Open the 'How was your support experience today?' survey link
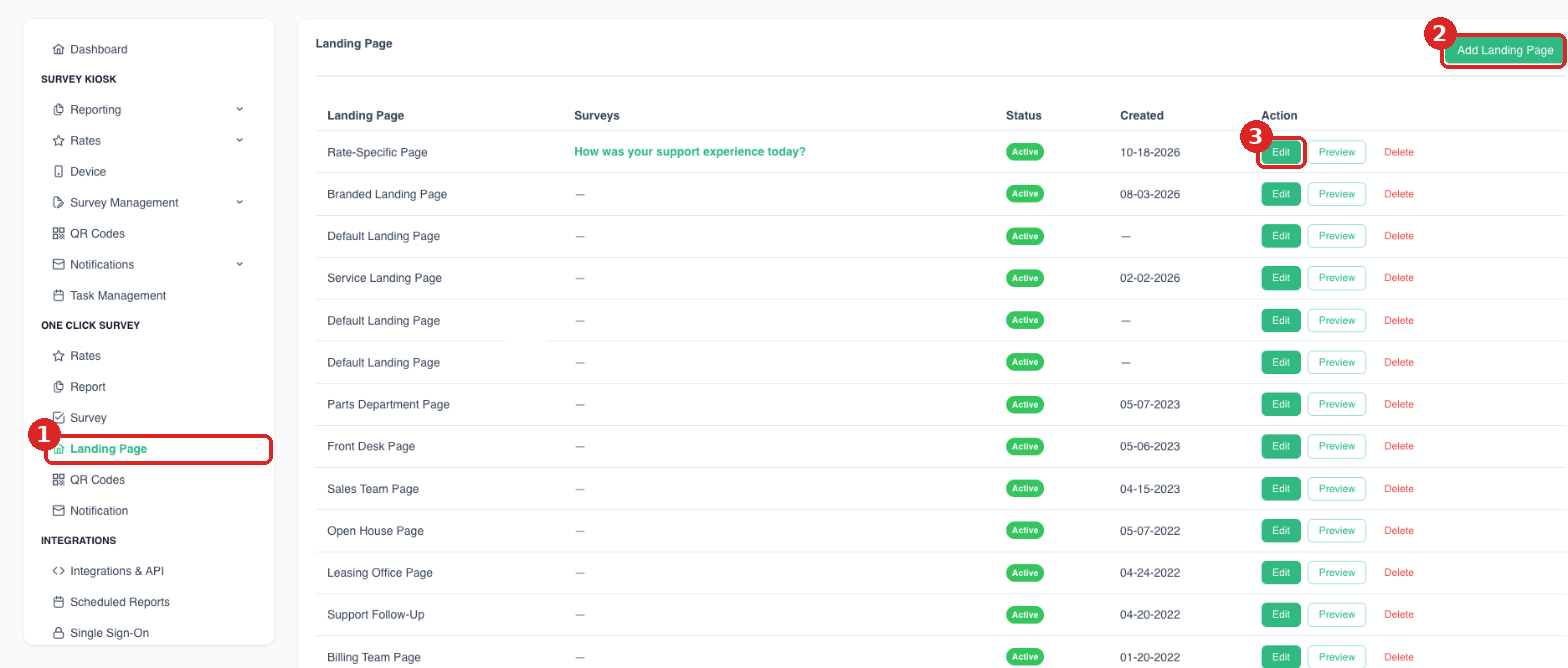This screenshot has height=668, width=1568. click(x=690, y=152)
